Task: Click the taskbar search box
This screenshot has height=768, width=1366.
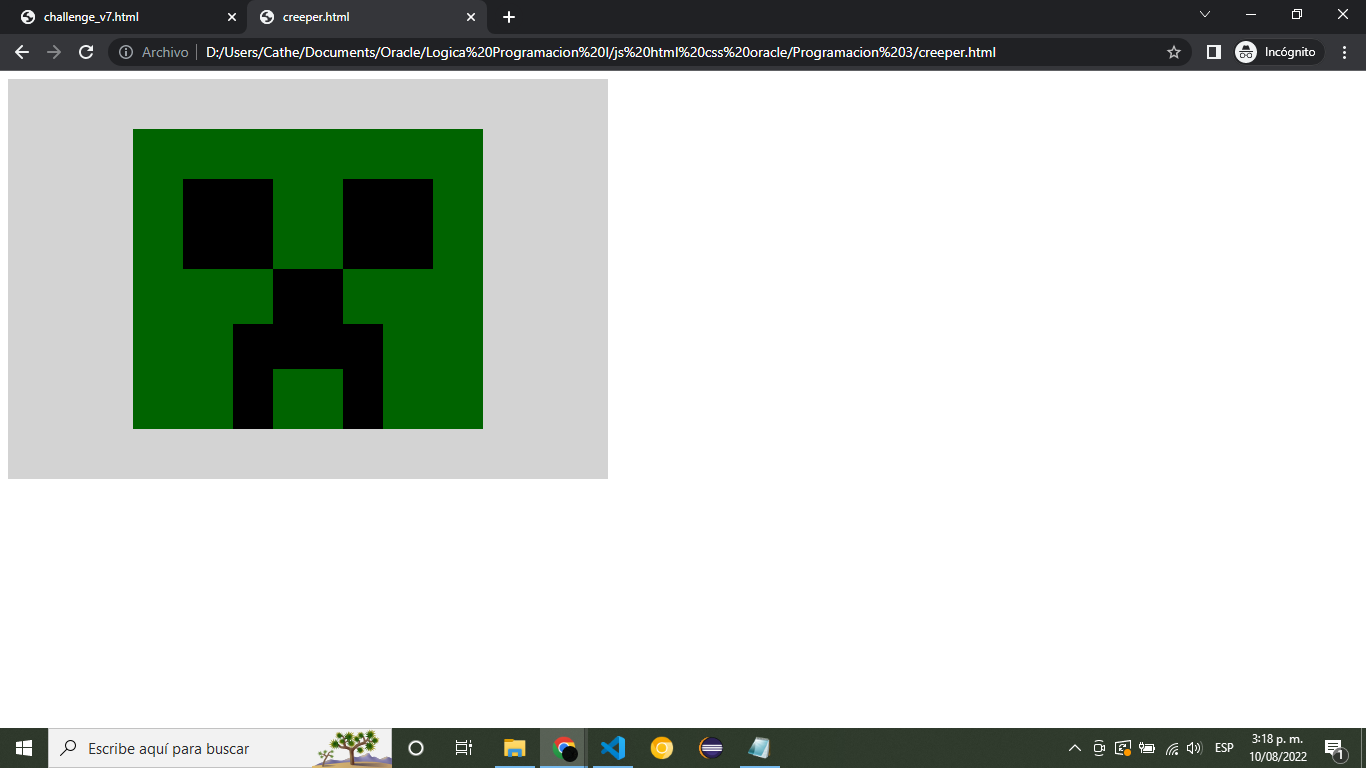Action: point(220,748)
